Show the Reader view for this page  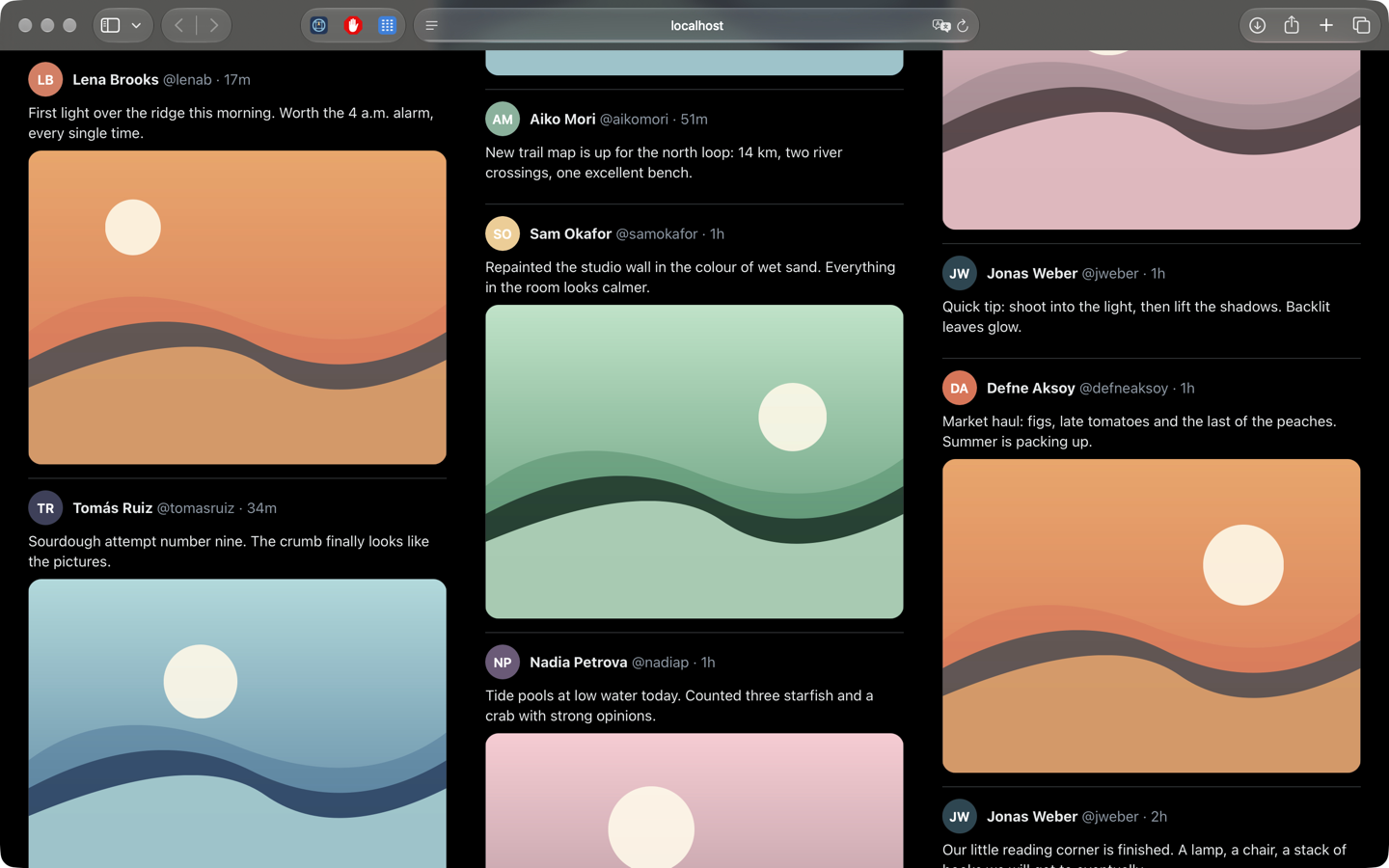432,26
